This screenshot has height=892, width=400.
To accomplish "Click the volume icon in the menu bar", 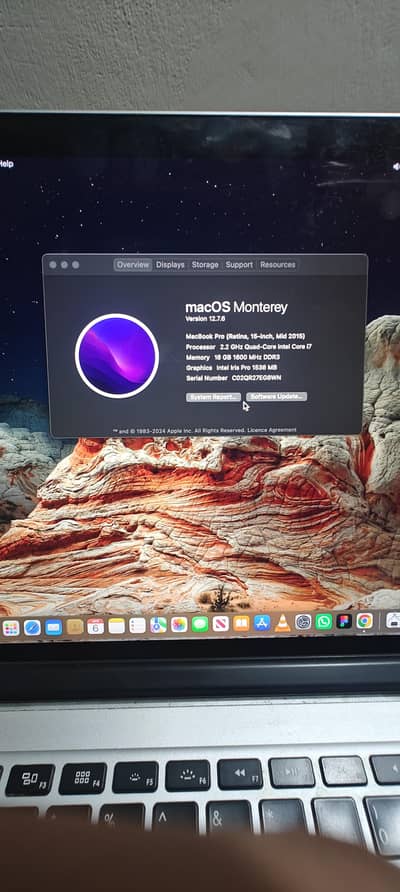I will click(396, 166).
